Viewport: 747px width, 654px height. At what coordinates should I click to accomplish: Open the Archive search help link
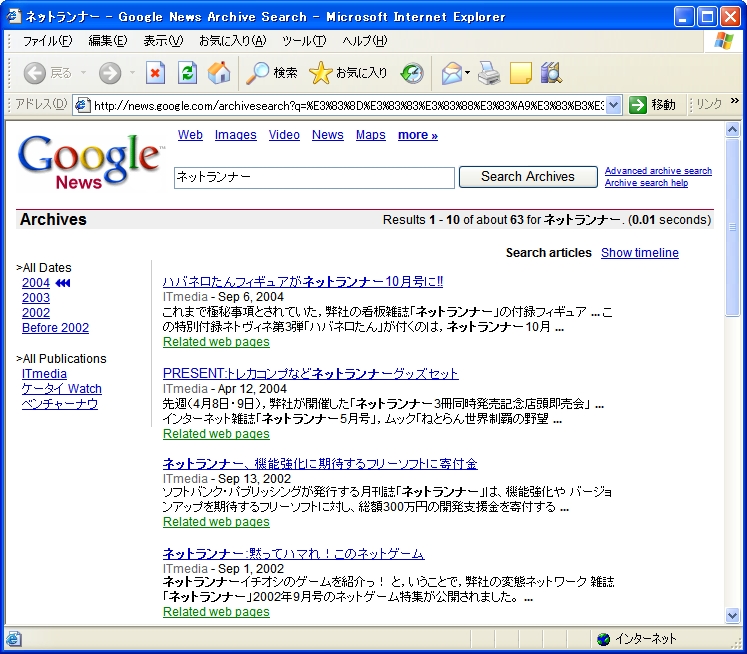pyautogui.click(x=646, y=183)
